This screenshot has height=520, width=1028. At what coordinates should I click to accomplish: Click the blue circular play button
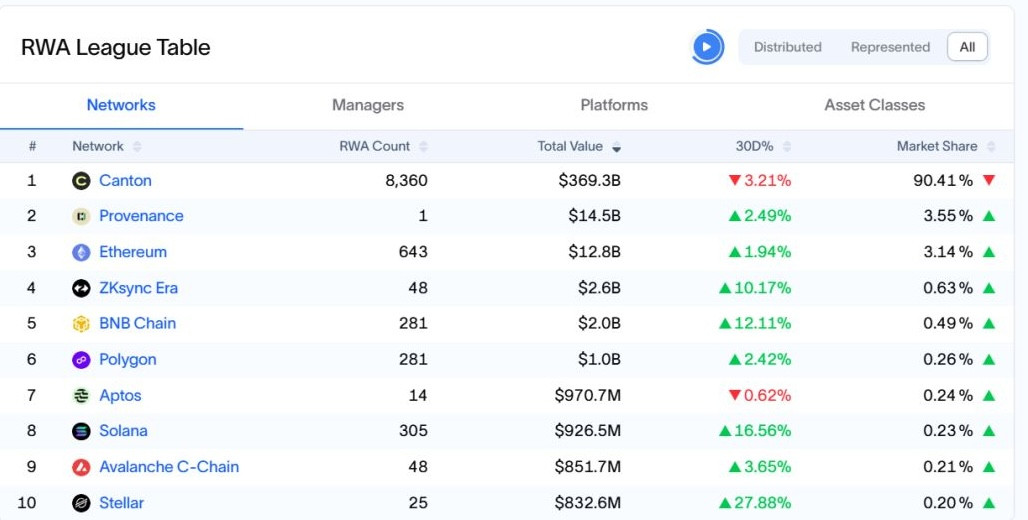pyautogui.click(x=707, y=47)
